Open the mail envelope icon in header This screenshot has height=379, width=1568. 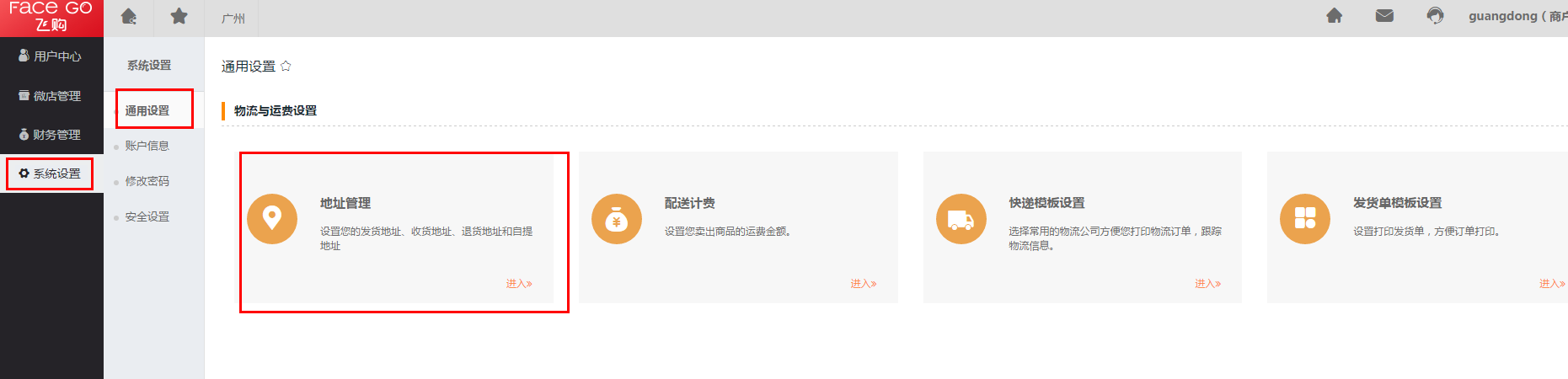[1384, 16]
